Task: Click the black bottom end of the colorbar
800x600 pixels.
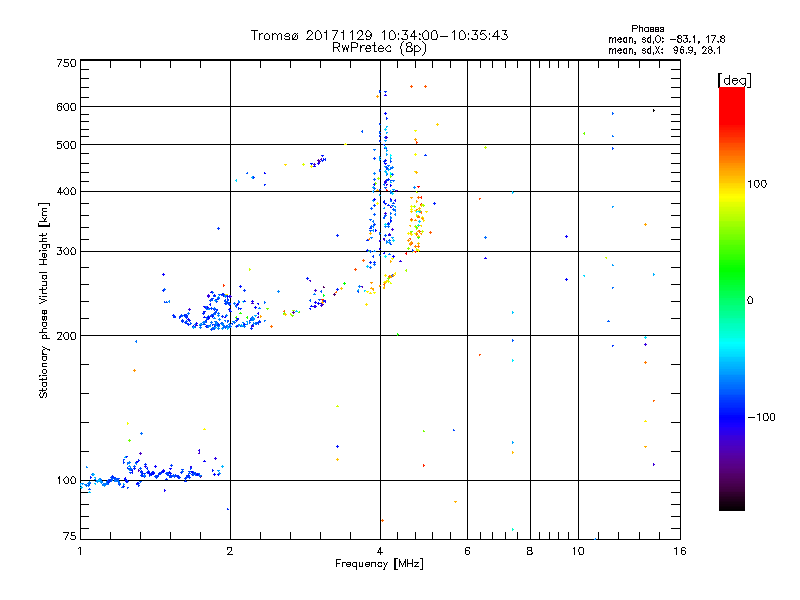Action: pyautogui.click(x=732, y=505)
